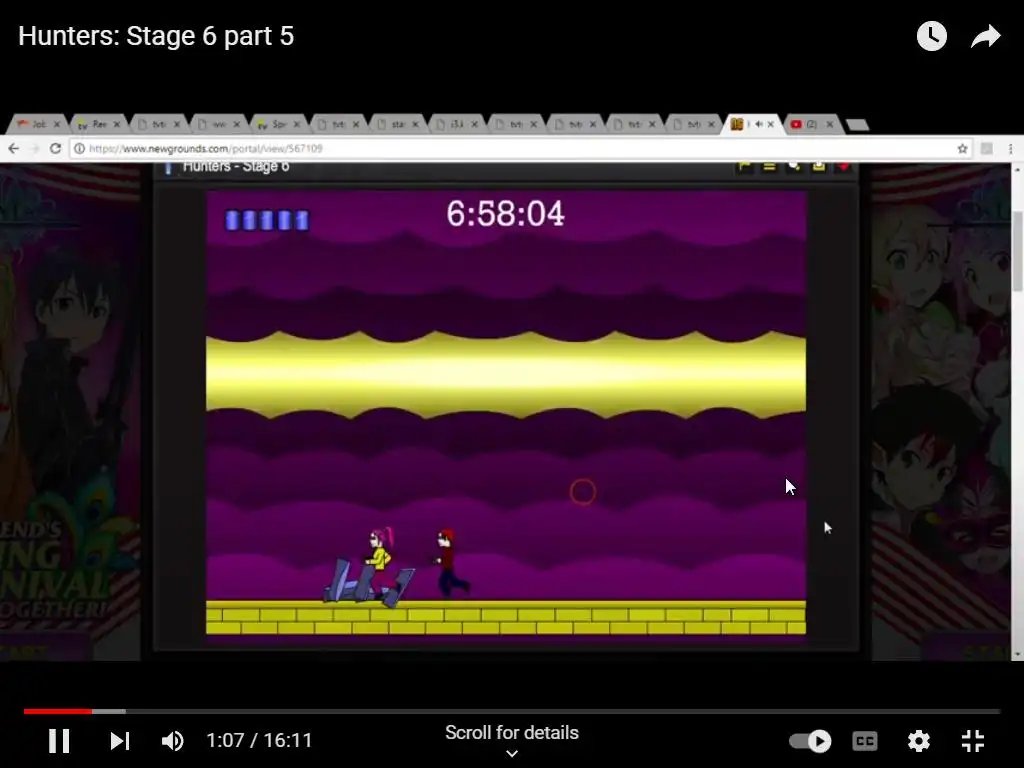The width and height of the screenshot is (1024, 768).
Task: Switch to the ww browser tab
Action: 219,124
